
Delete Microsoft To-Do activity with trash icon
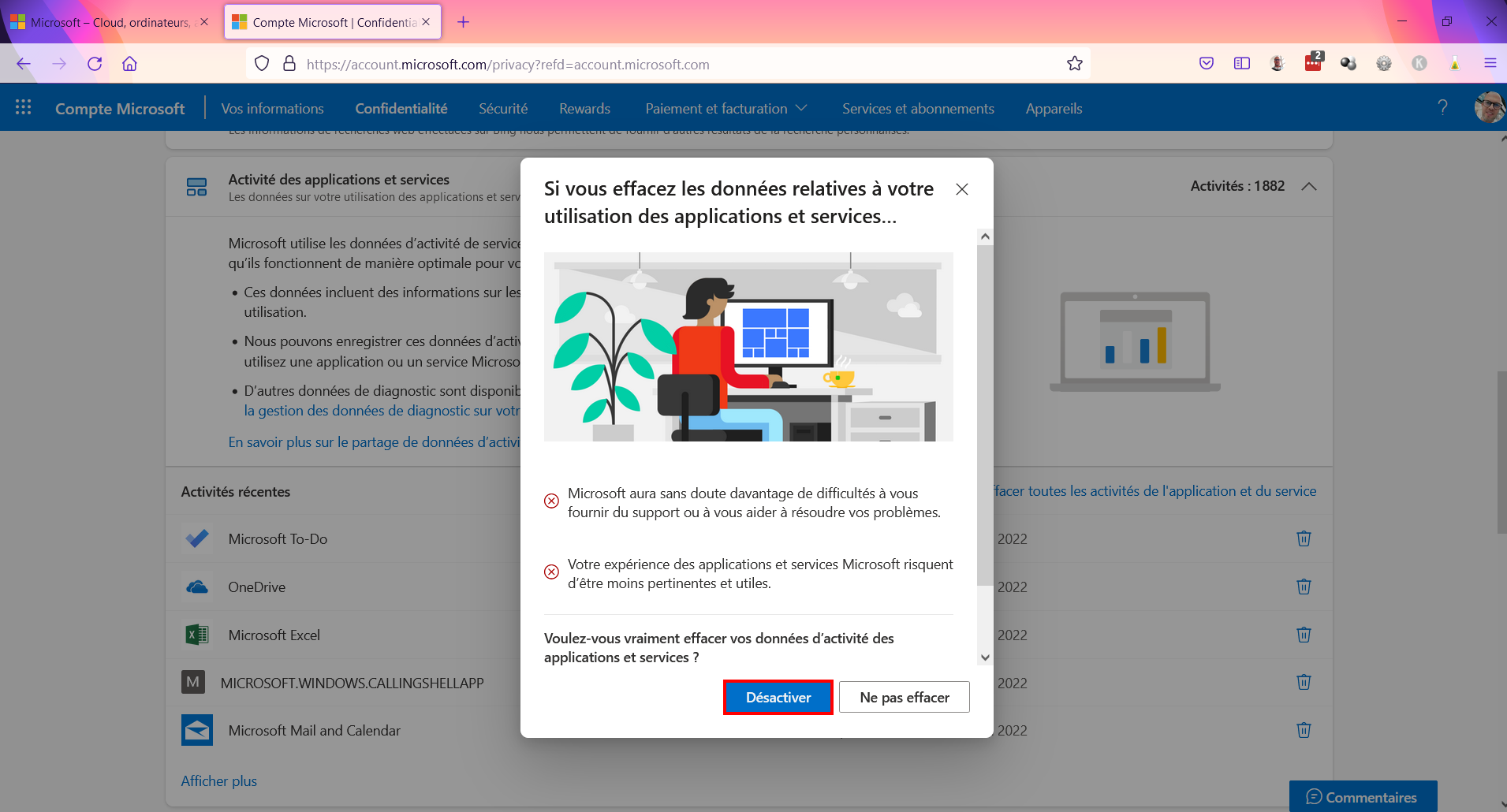1304,538
